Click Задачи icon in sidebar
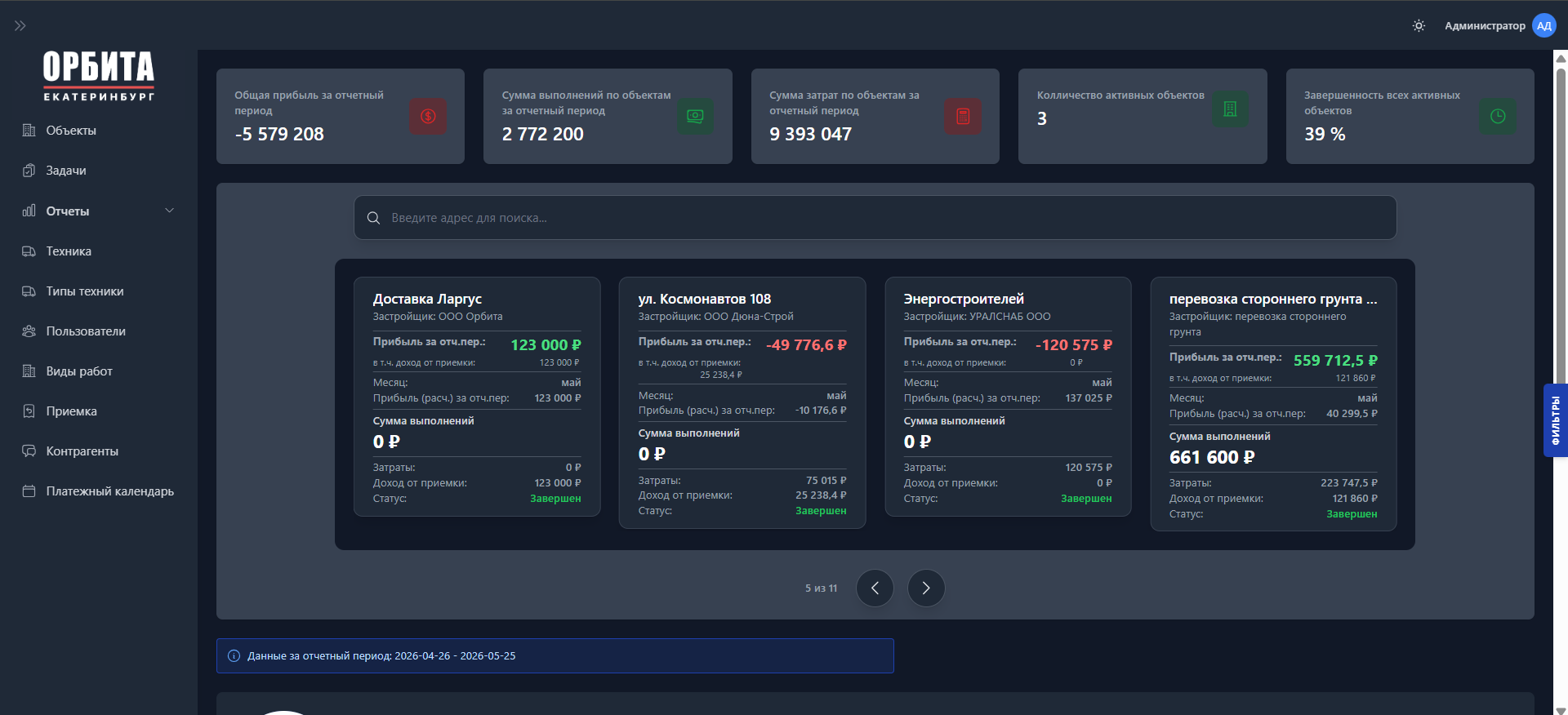This screenshot has width=1568, height=715. click(29, 171)
